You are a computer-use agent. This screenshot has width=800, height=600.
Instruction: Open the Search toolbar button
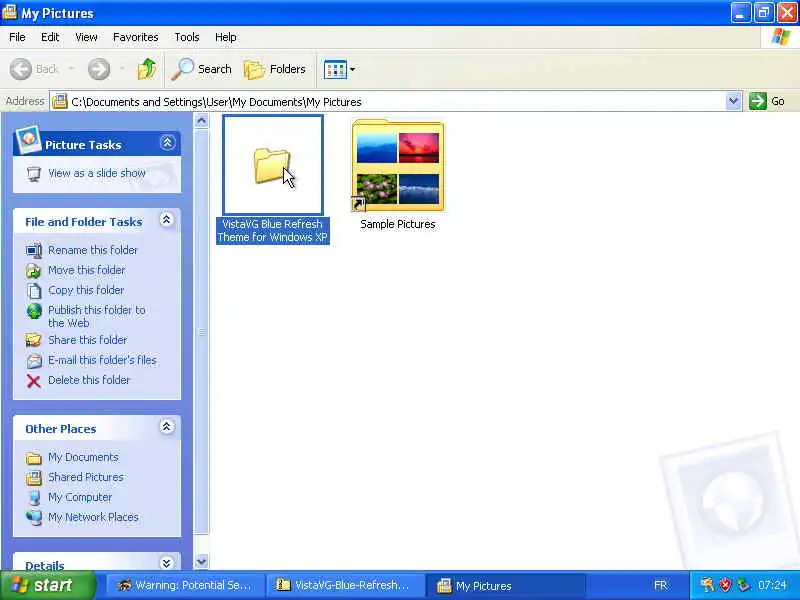click(x=201, y=69)
